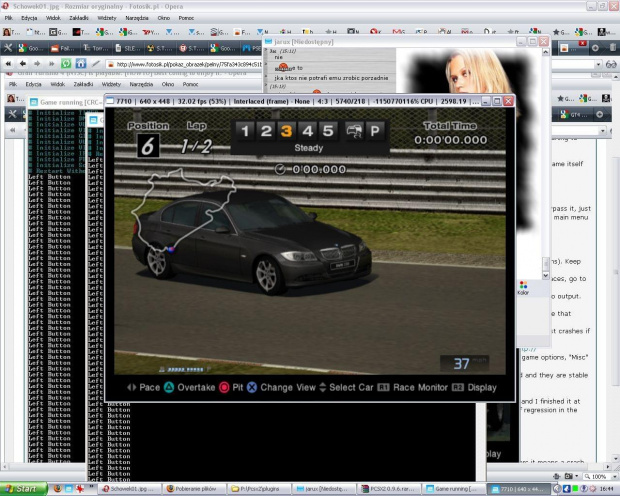Expand the search field dropdown arrow of the Fotosik.pl Opera window

598,64
